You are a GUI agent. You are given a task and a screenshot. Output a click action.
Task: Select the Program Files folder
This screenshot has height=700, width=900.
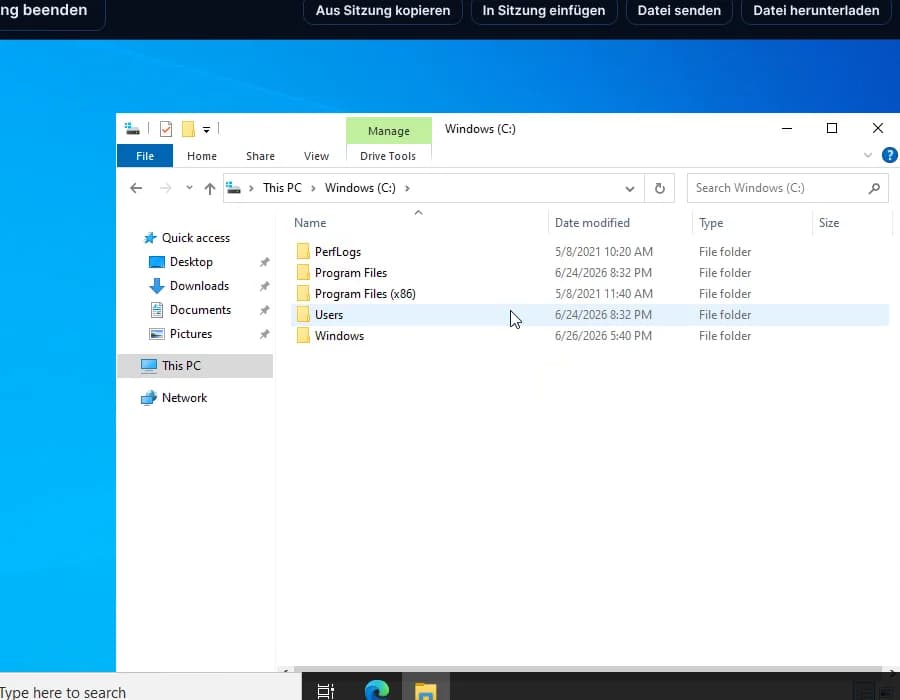click(x=590, y=273)
